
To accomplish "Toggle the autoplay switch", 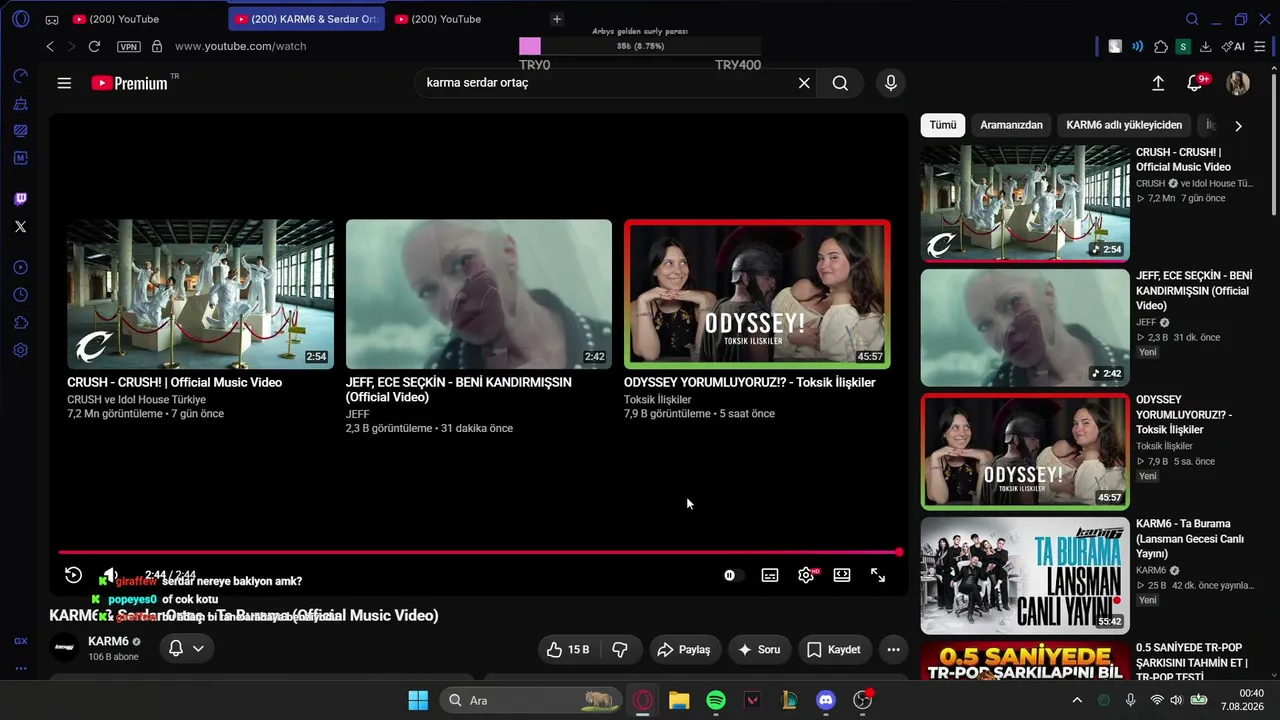I will 733,575.
